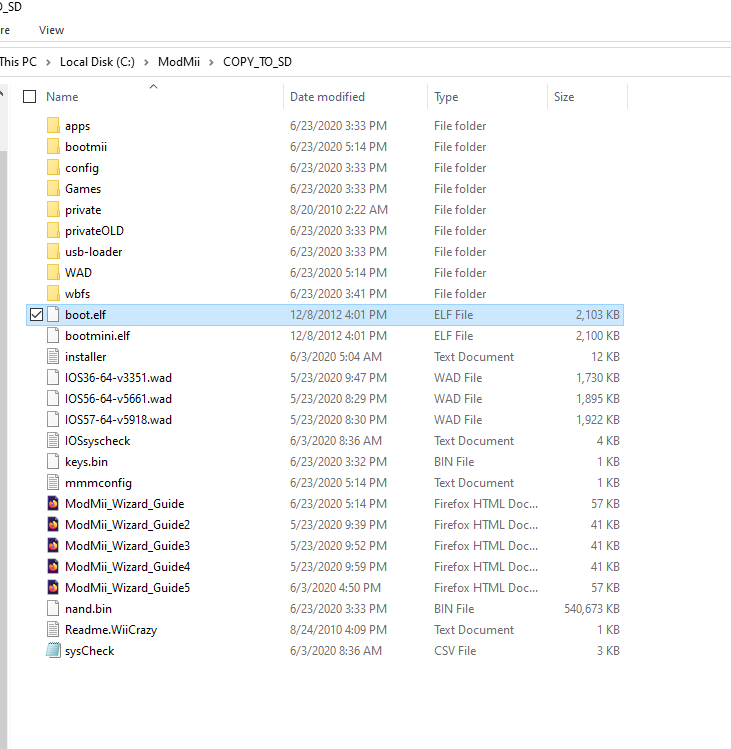Click the privateOLD folder icon
The image size is (731, 749).
pyautogui.click(x=54, y=231)
